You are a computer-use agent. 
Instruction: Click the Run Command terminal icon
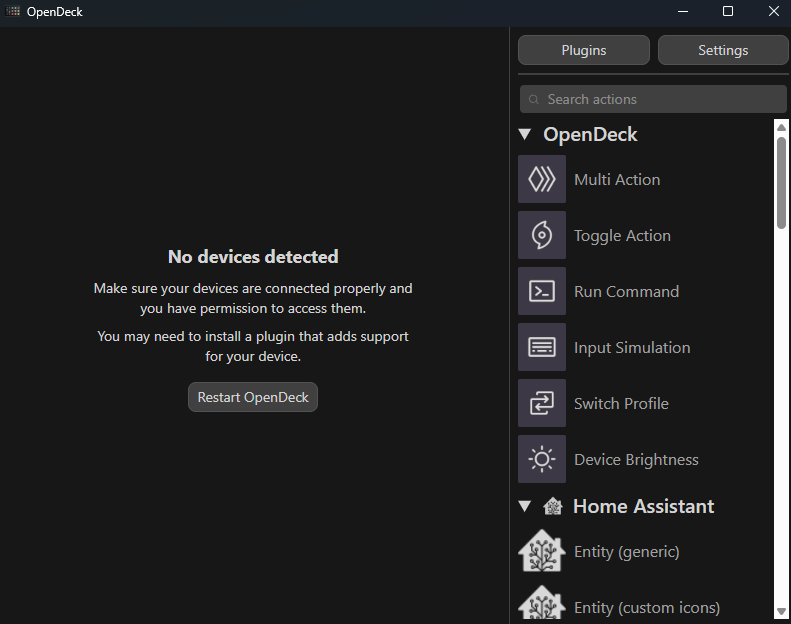542,291
